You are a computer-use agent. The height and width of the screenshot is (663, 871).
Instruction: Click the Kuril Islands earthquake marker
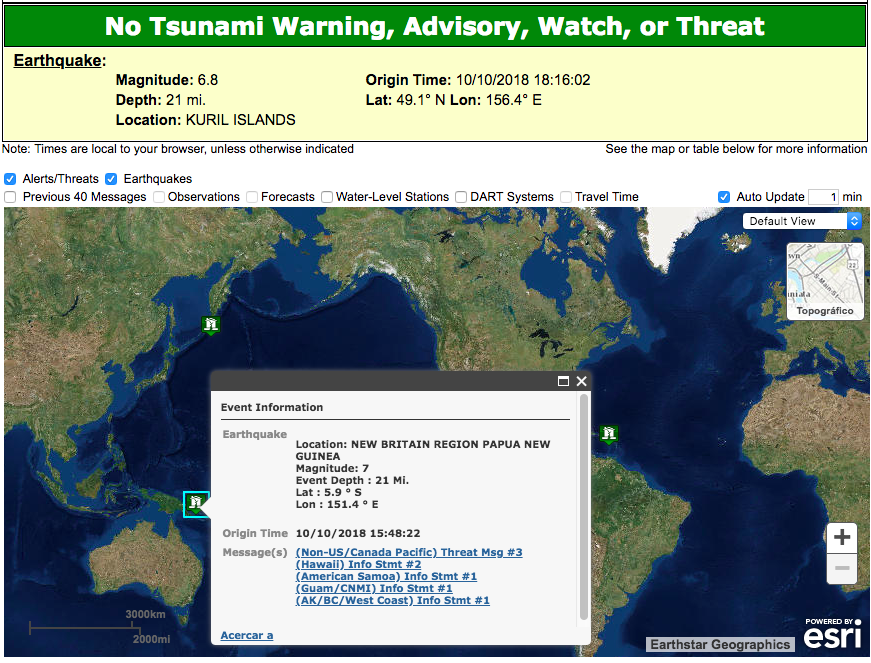coord(211,325)
